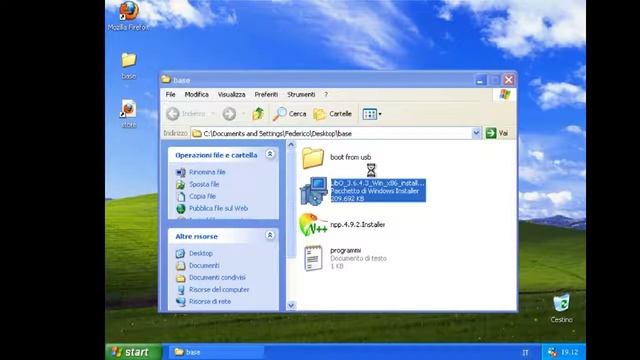Click the programmi file name
Viewport: 640px width, 360px height.
pos(345,250)
